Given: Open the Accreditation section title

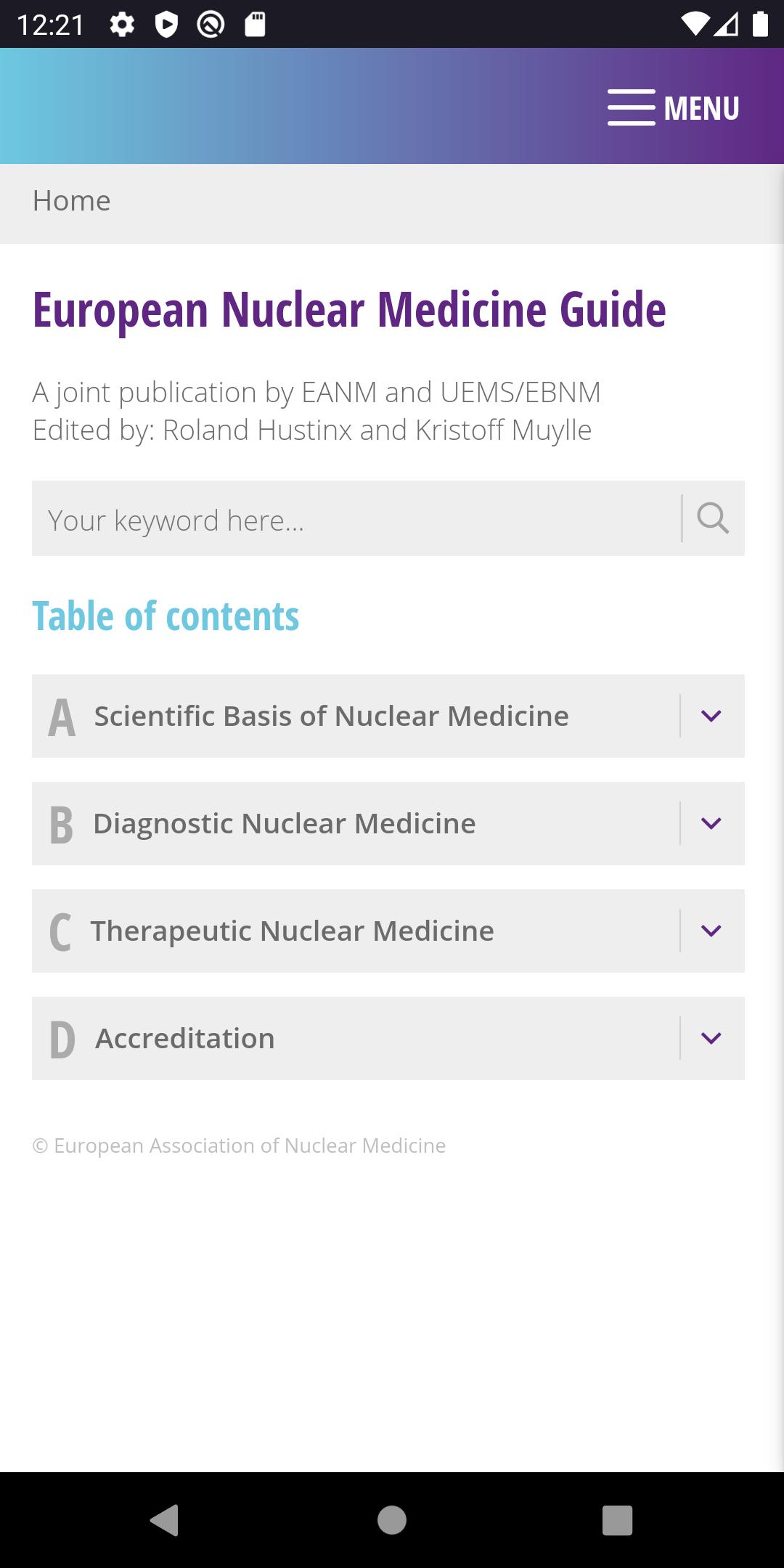Looking at the screenshot, I should coord(185,1038).
